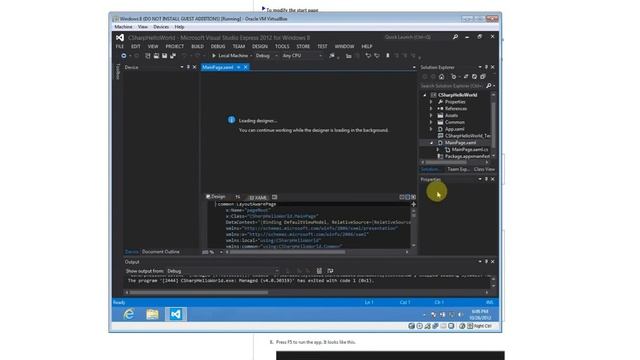Click Clear All icon in Output panel

[319, 271]
